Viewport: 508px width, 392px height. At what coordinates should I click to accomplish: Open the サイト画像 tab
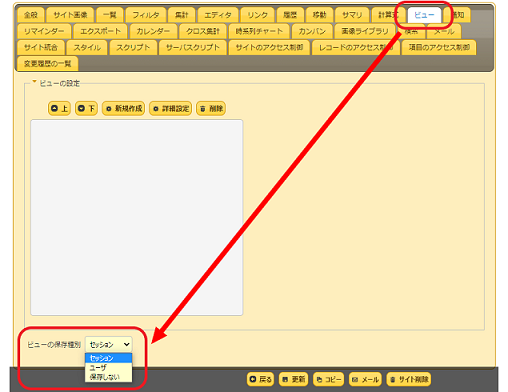tap(70, 15)
